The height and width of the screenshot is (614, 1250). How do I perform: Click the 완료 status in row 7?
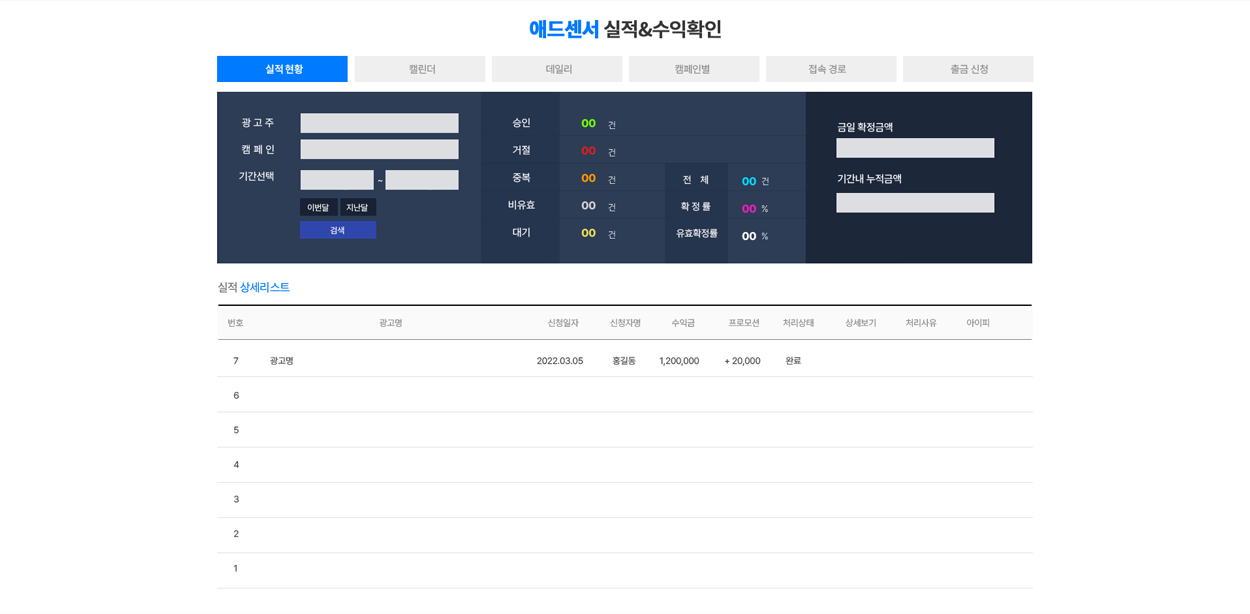tap(793, 361)
